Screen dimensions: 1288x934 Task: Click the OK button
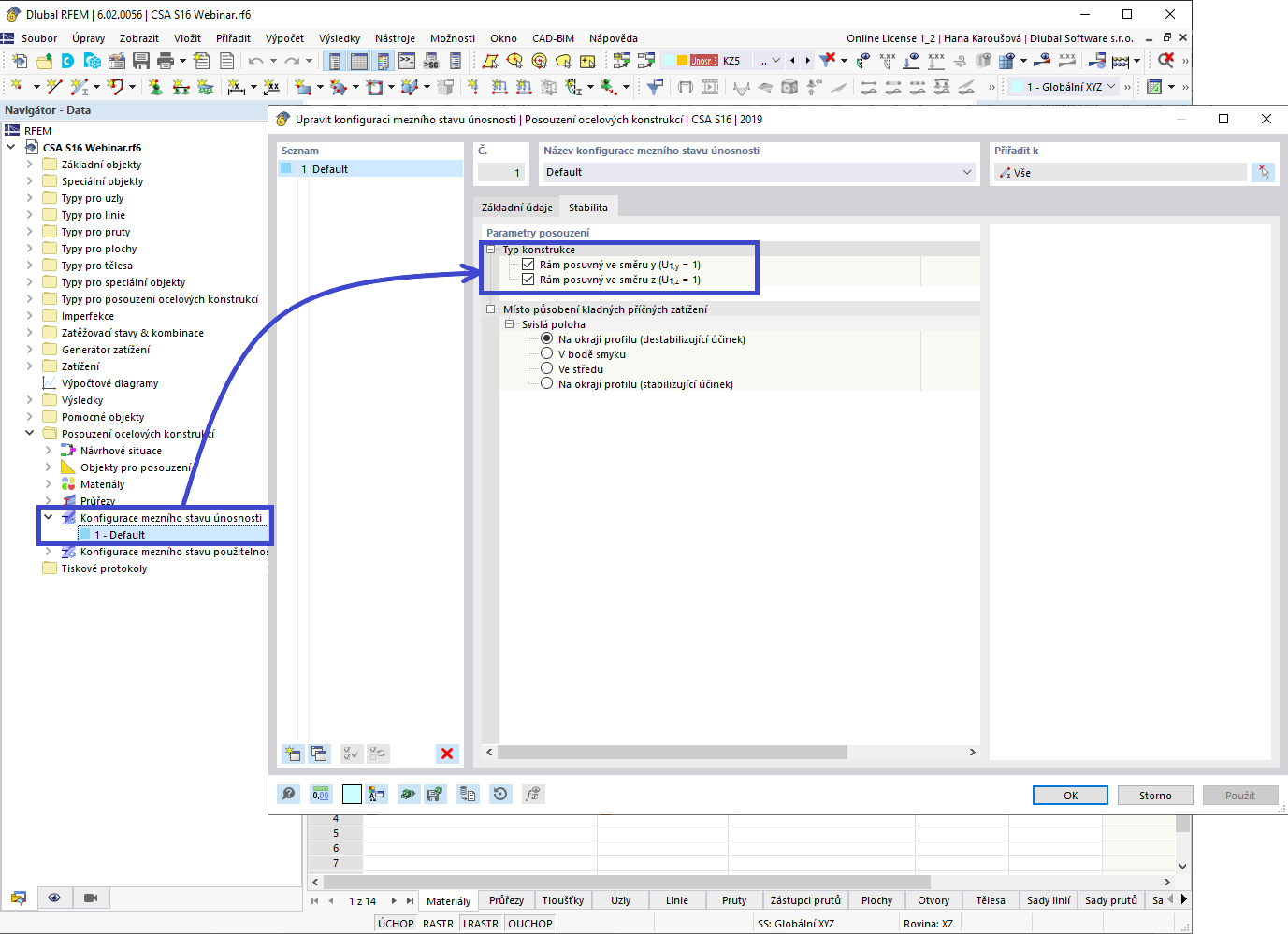[1070, 796]
